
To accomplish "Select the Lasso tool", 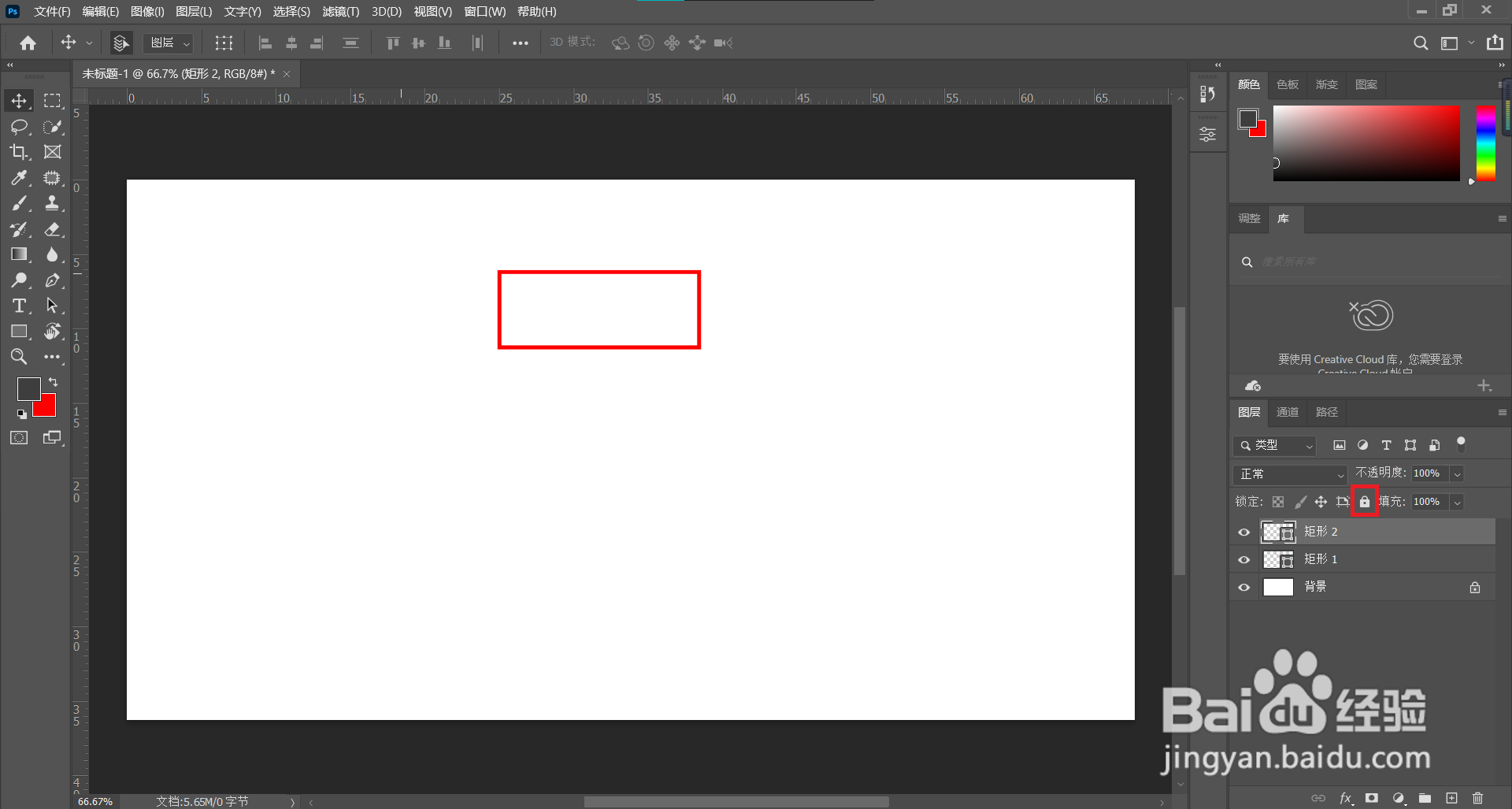I will click(x=19, y=127).
